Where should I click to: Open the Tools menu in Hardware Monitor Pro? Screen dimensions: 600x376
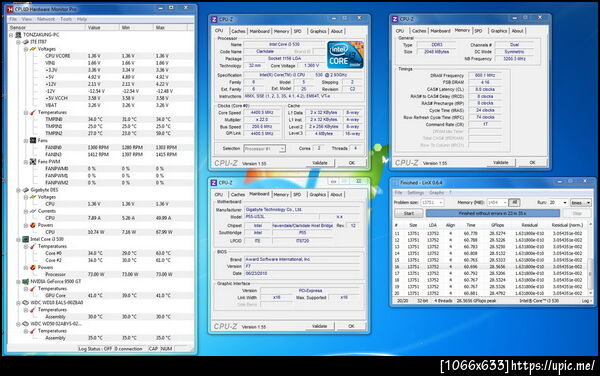(66, 19)
